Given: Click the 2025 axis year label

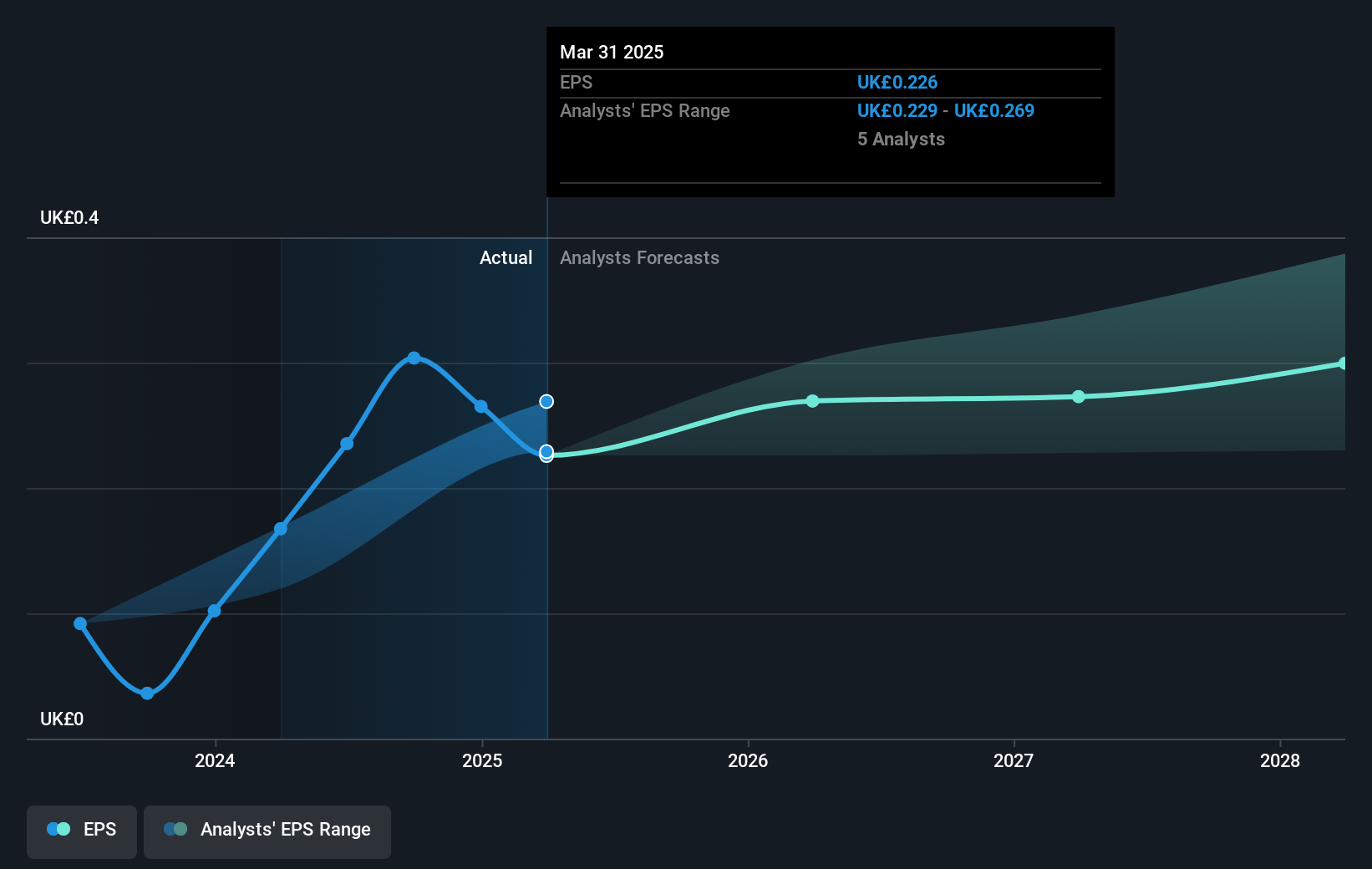Looking at the screenshot, I should point(482,761).
